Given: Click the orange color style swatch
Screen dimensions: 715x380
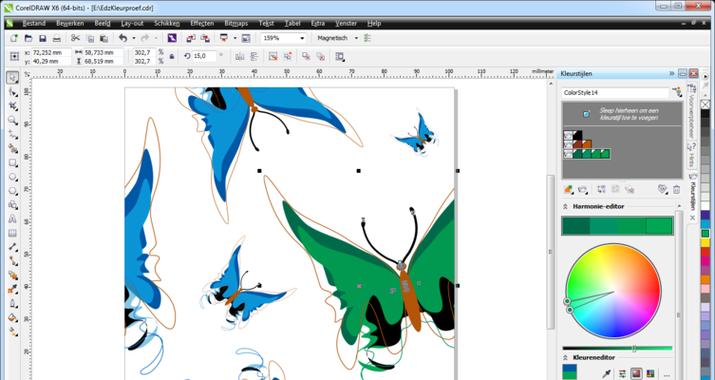Looking at the screenshot, I should 587,145.
